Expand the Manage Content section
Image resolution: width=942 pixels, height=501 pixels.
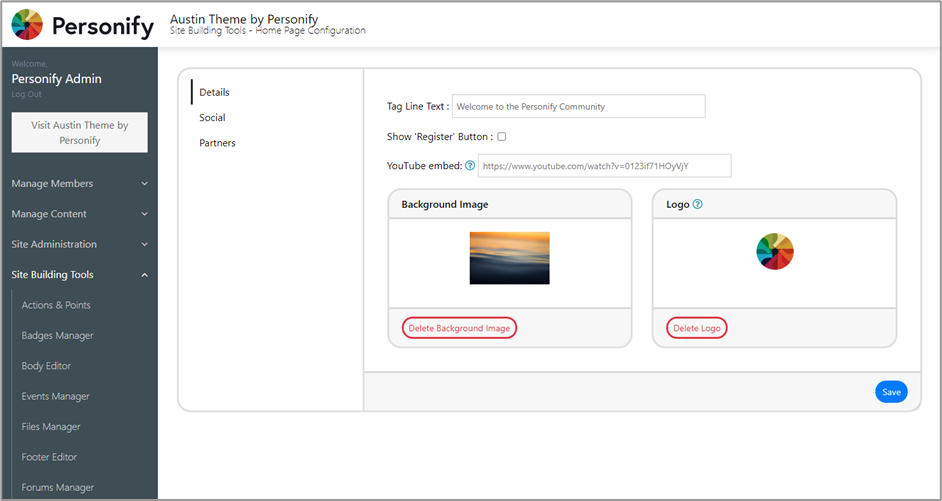click(x=79, y=214)
